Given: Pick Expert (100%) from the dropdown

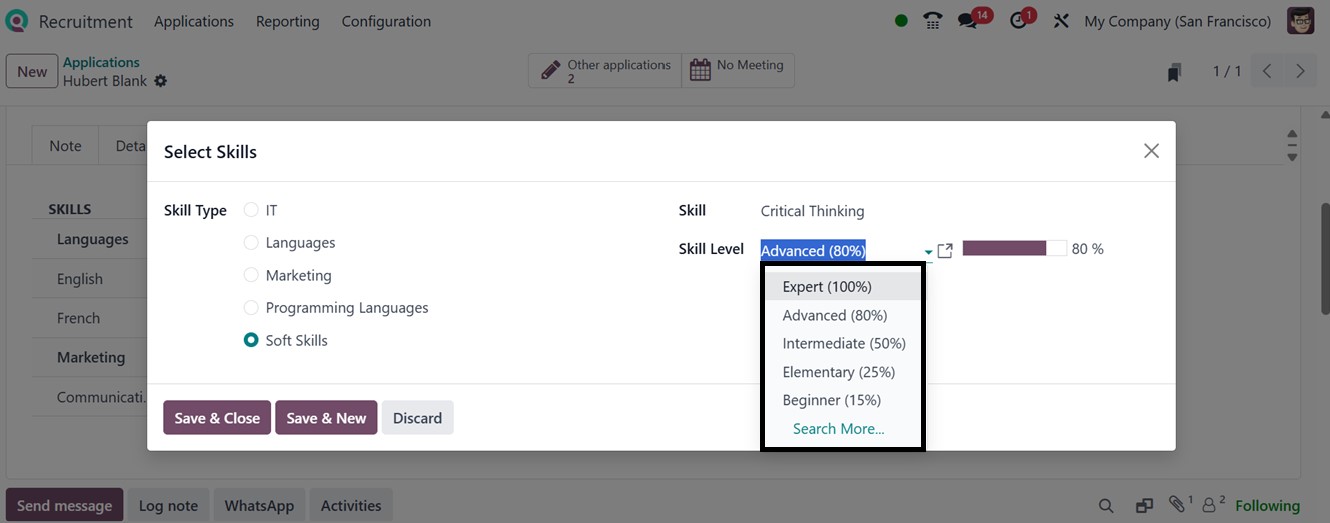Looking at the screenshot, I should tap(827, 287).
